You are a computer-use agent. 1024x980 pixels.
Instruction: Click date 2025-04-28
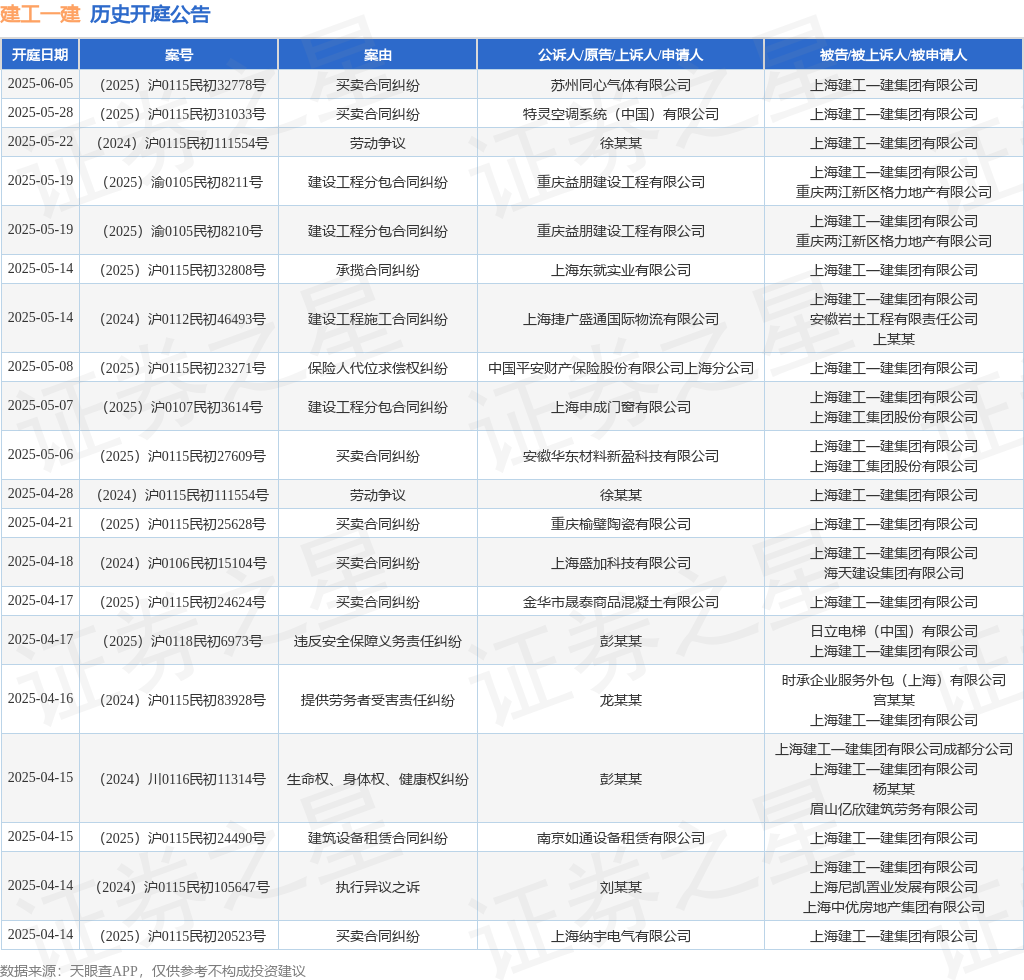(40, 494)
